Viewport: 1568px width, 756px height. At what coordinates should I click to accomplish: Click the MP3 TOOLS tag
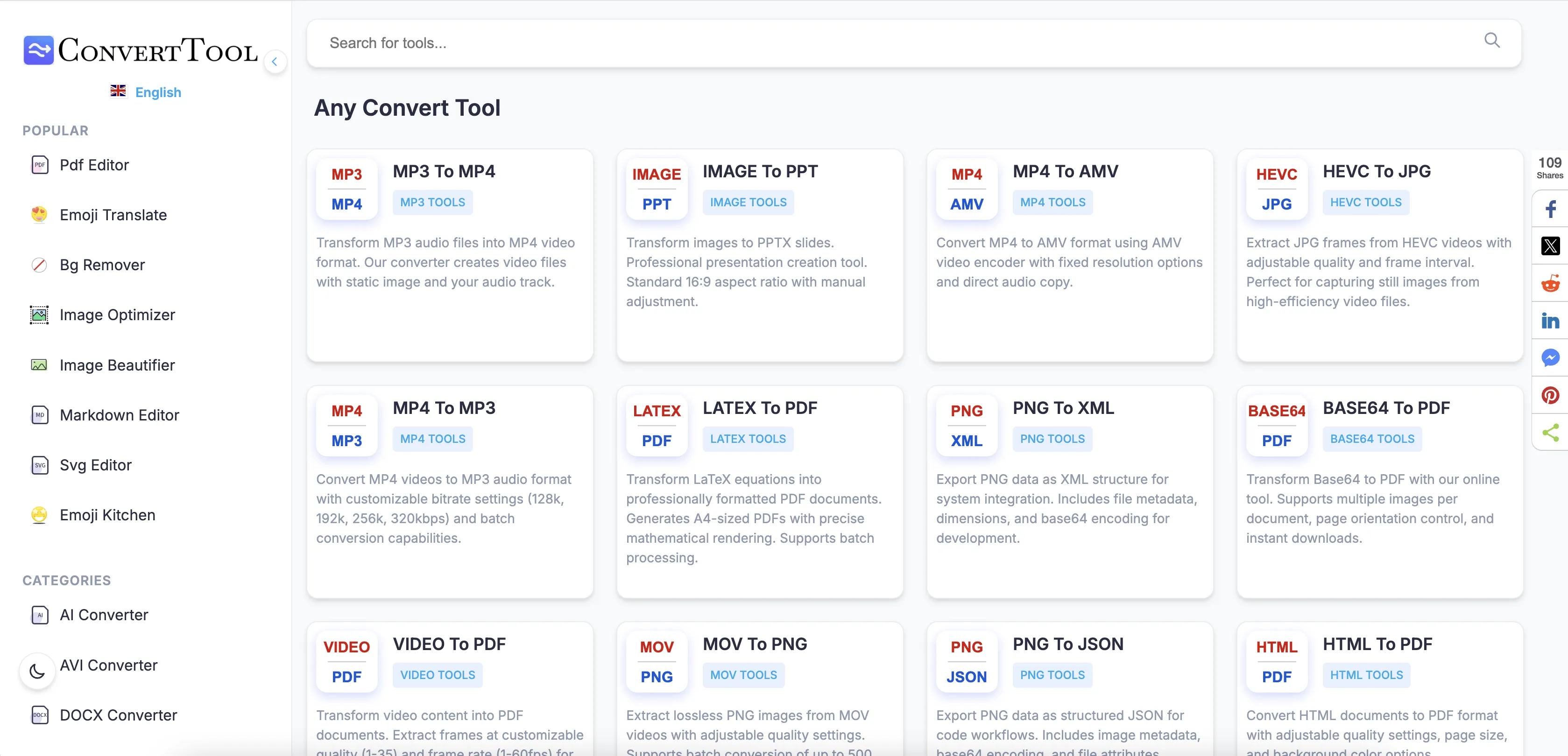pyautogui.click(x=432, y=202)
